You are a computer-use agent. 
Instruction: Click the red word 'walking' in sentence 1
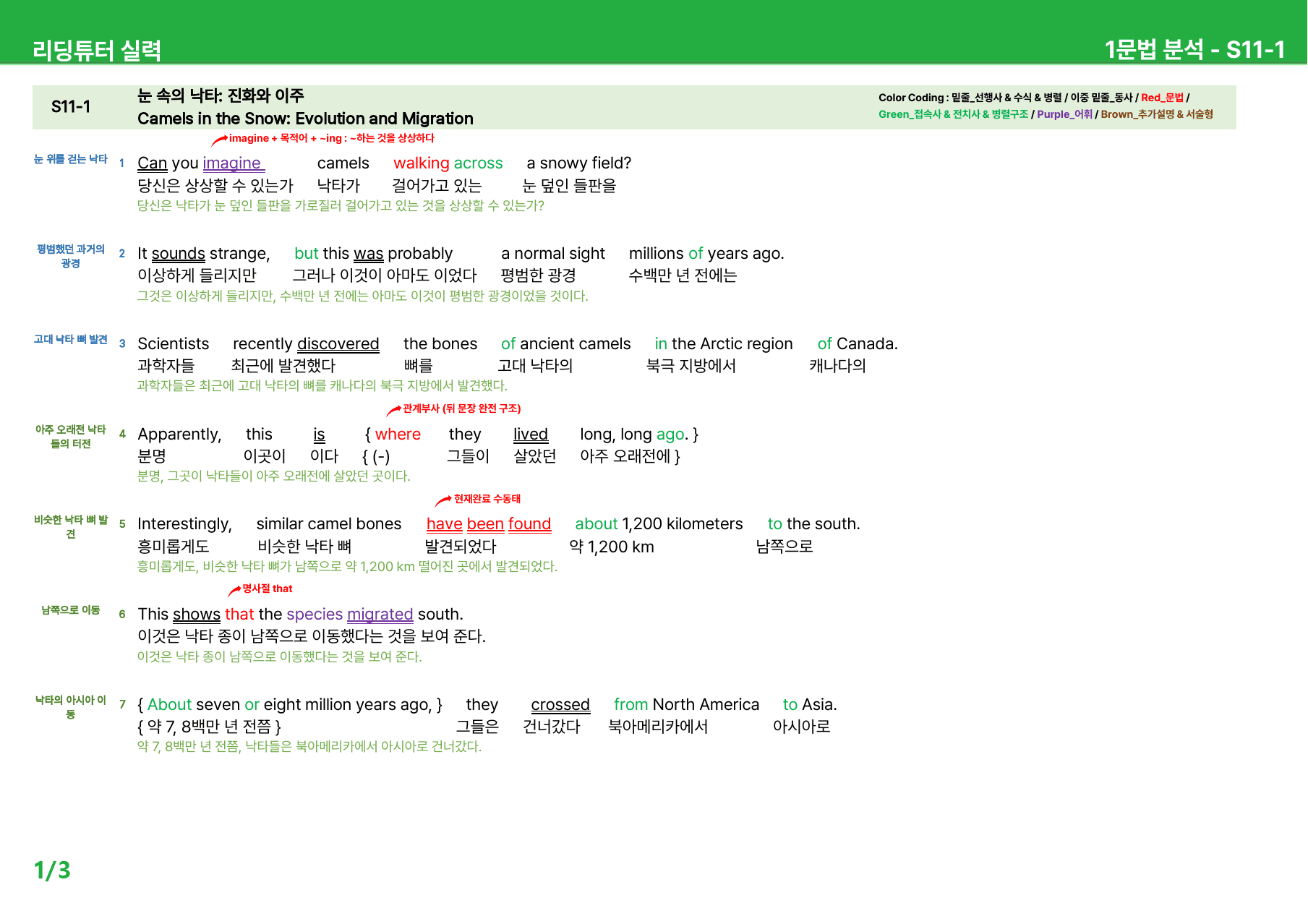point(422,163)
